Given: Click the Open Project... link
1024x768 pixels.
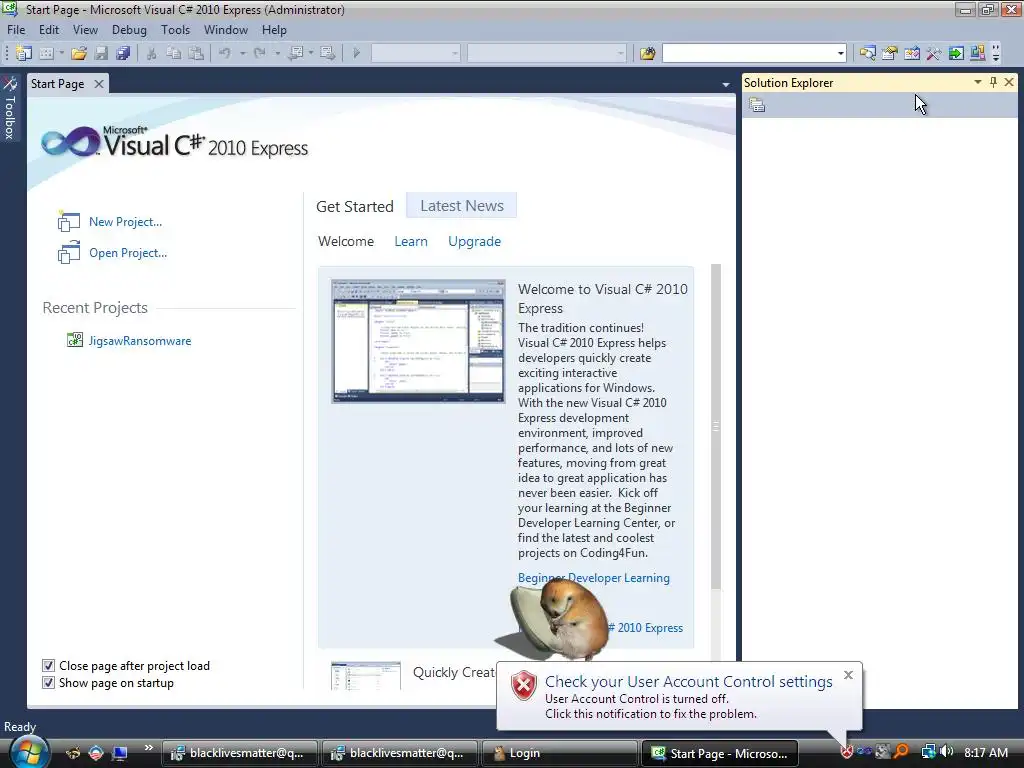Looking at the screenshot, I should [128, 253].
